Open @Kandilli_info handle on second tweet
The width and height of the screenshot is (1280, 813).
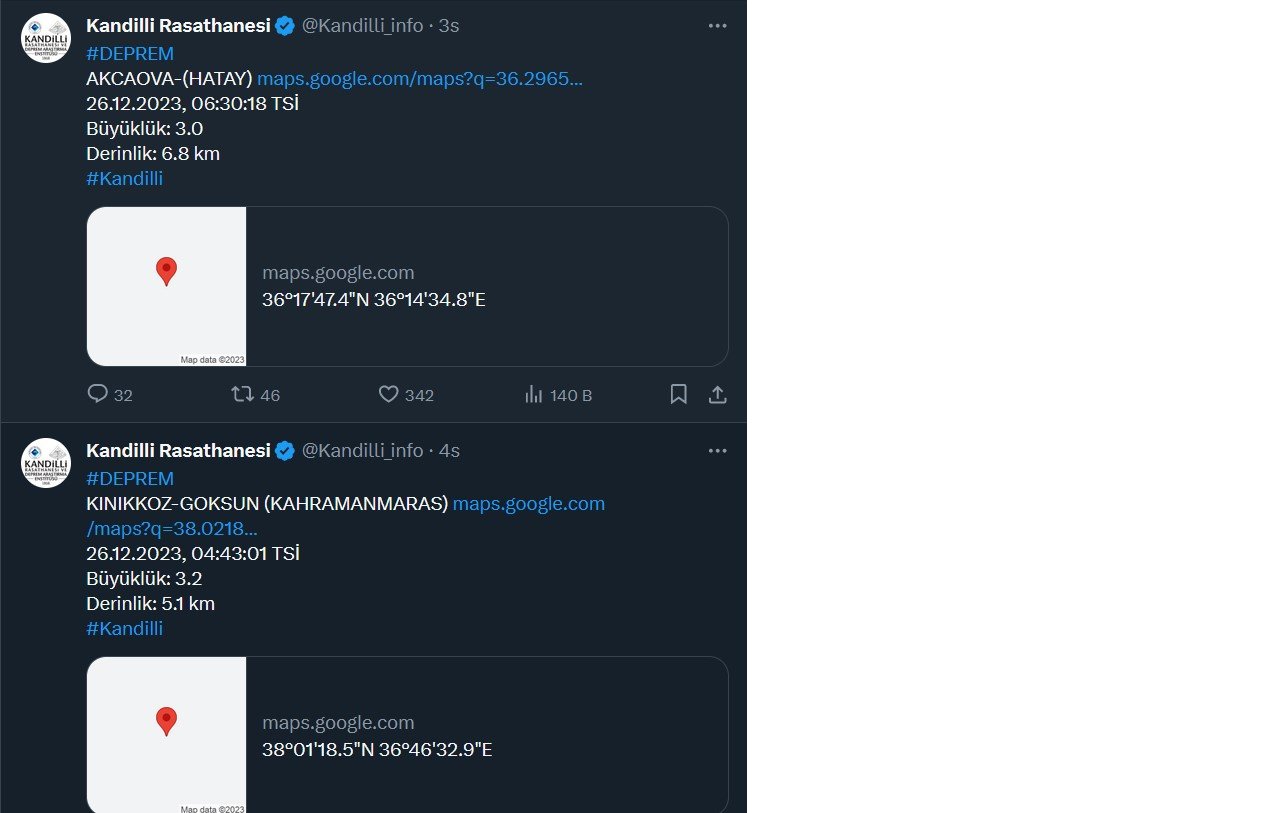coord(362,451)
